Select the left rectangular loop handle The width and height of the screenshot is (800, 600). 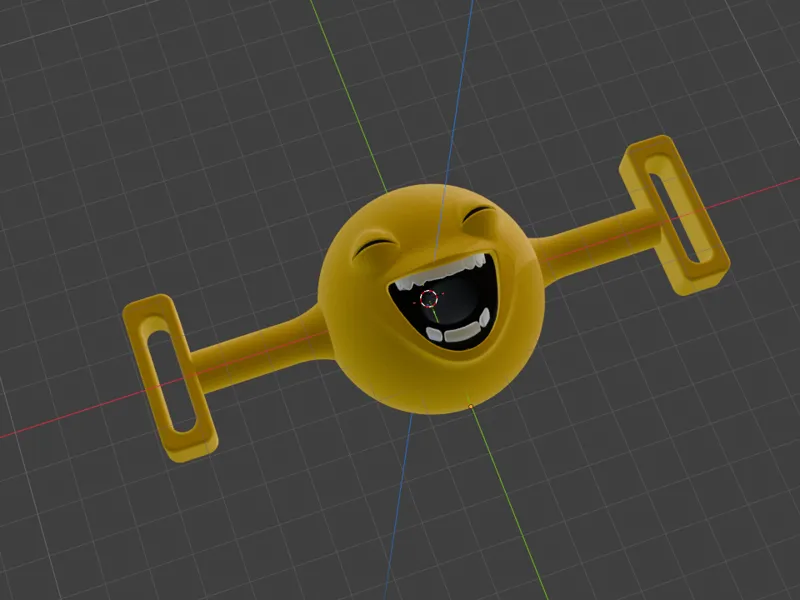[x=170, y=378]
